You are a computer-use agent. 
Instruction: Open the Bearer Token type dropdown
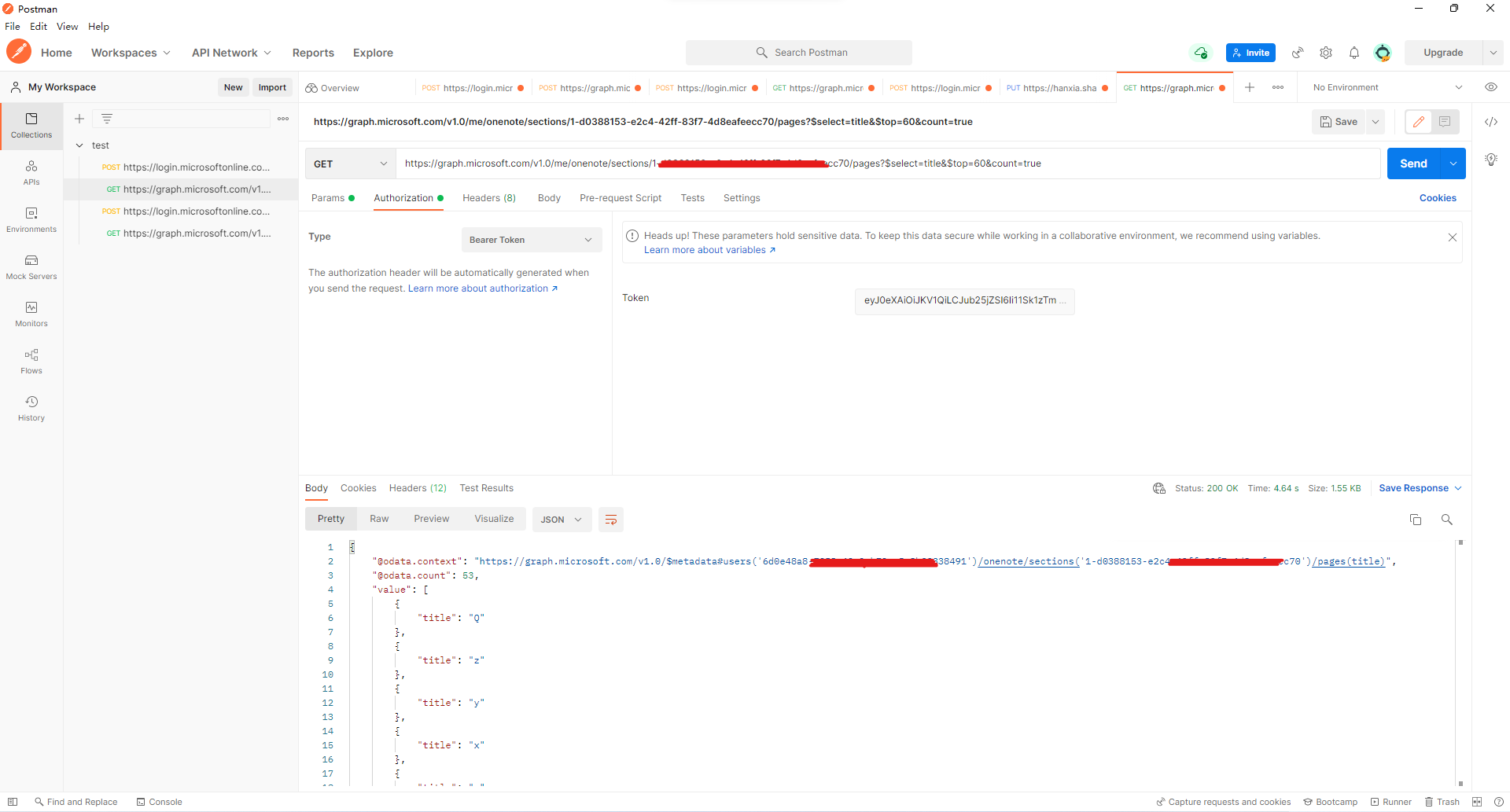tap(531, 240)
